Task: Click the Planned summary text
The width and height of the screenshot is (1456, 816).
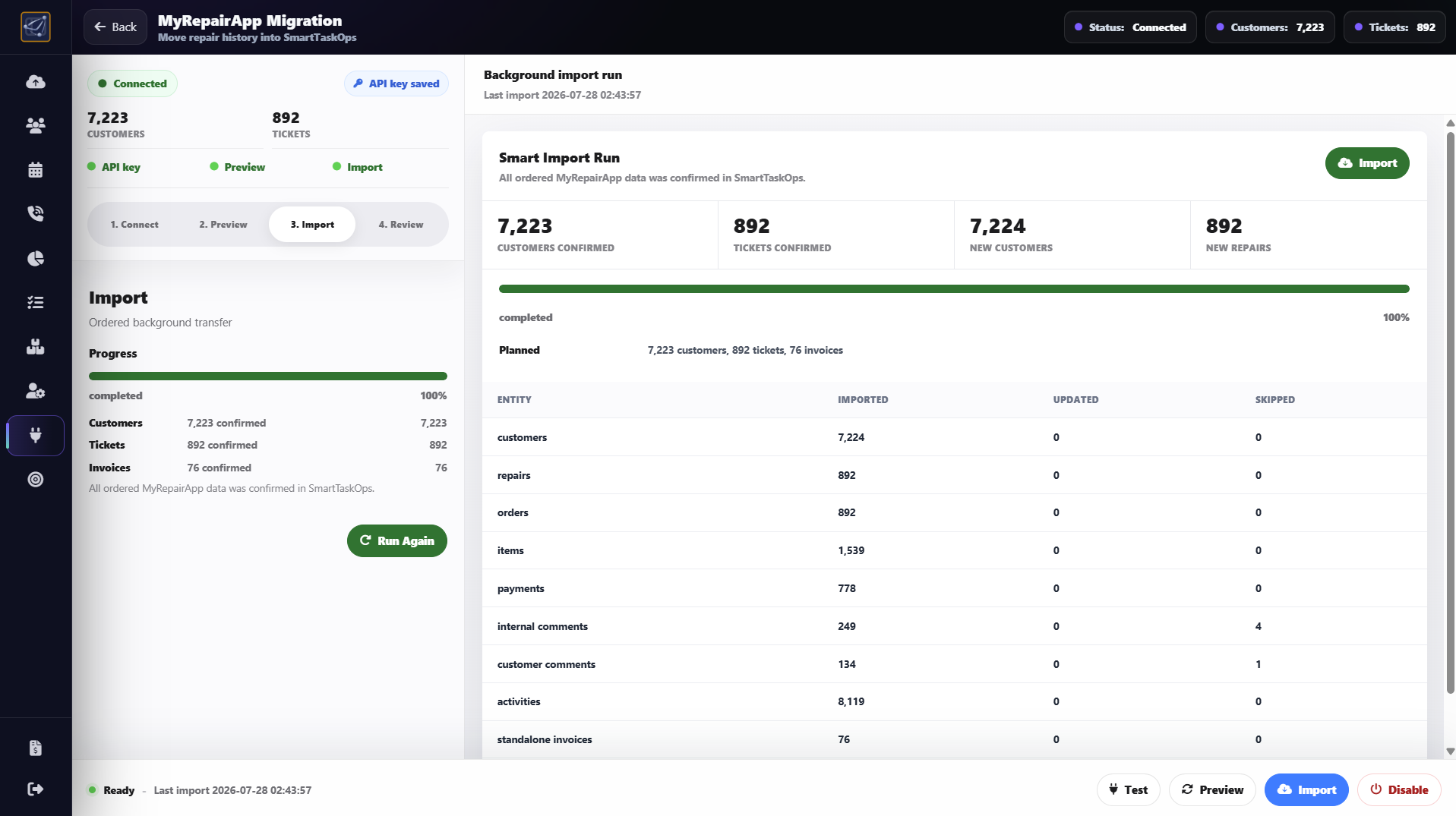Action: [745, 350]
